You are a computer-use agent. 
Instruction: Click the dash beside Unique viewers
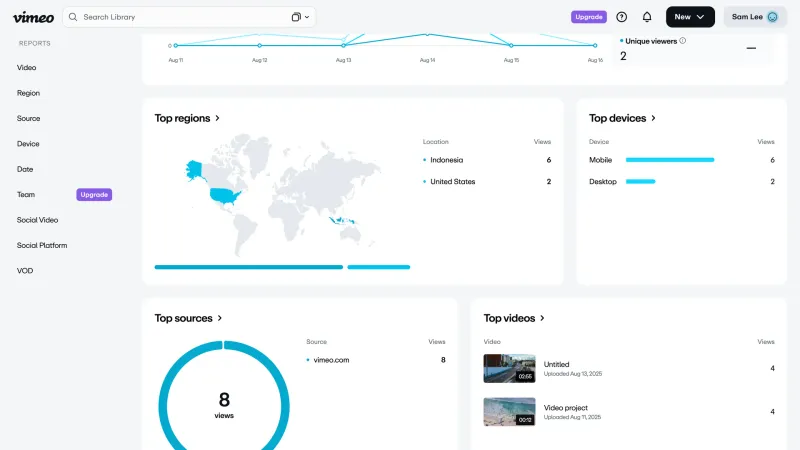click(x=751, y=48)
